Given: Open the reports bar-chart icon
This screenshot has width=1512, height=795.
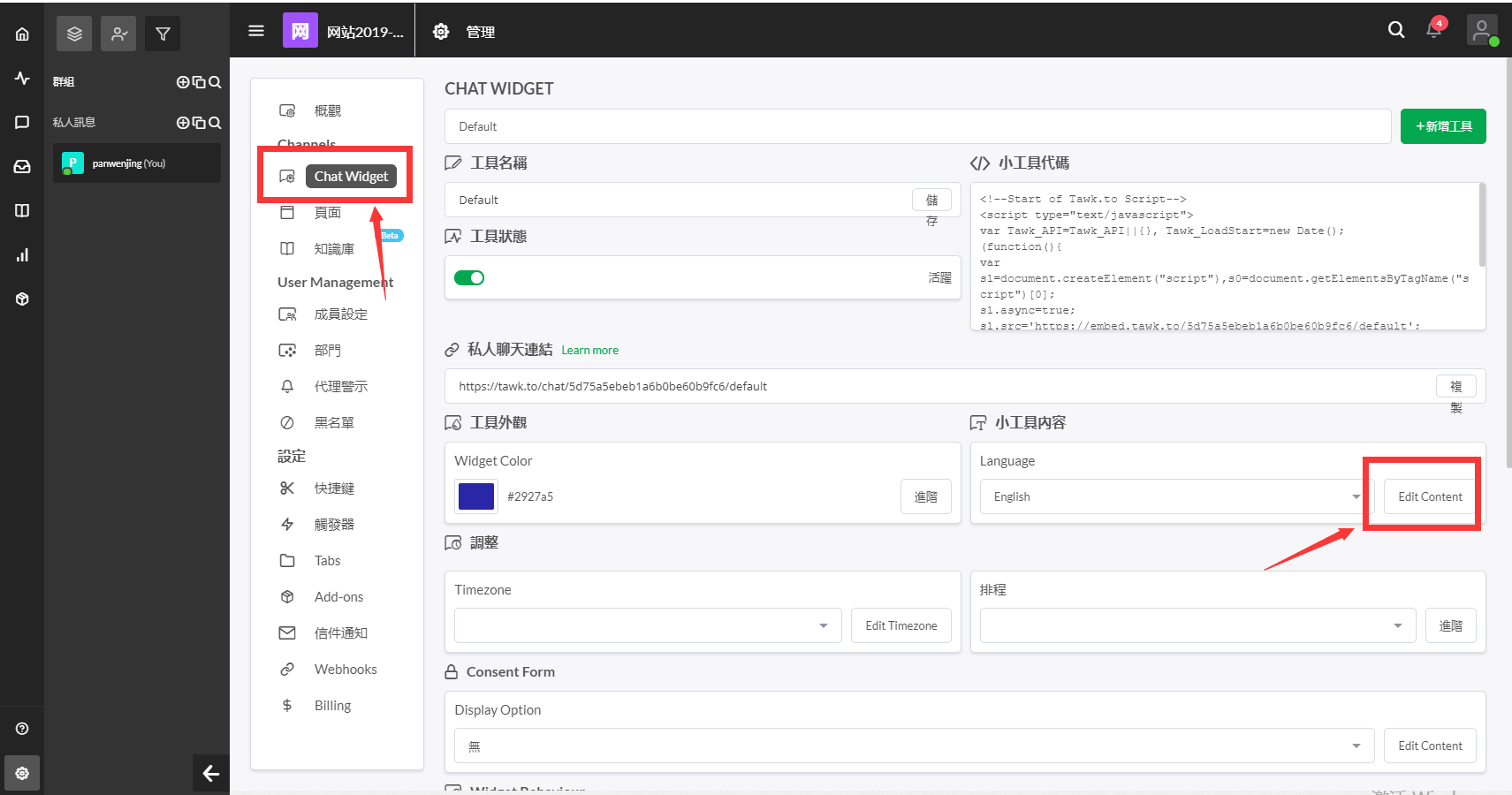Looking at the screenshot, I should click(22, 254).
